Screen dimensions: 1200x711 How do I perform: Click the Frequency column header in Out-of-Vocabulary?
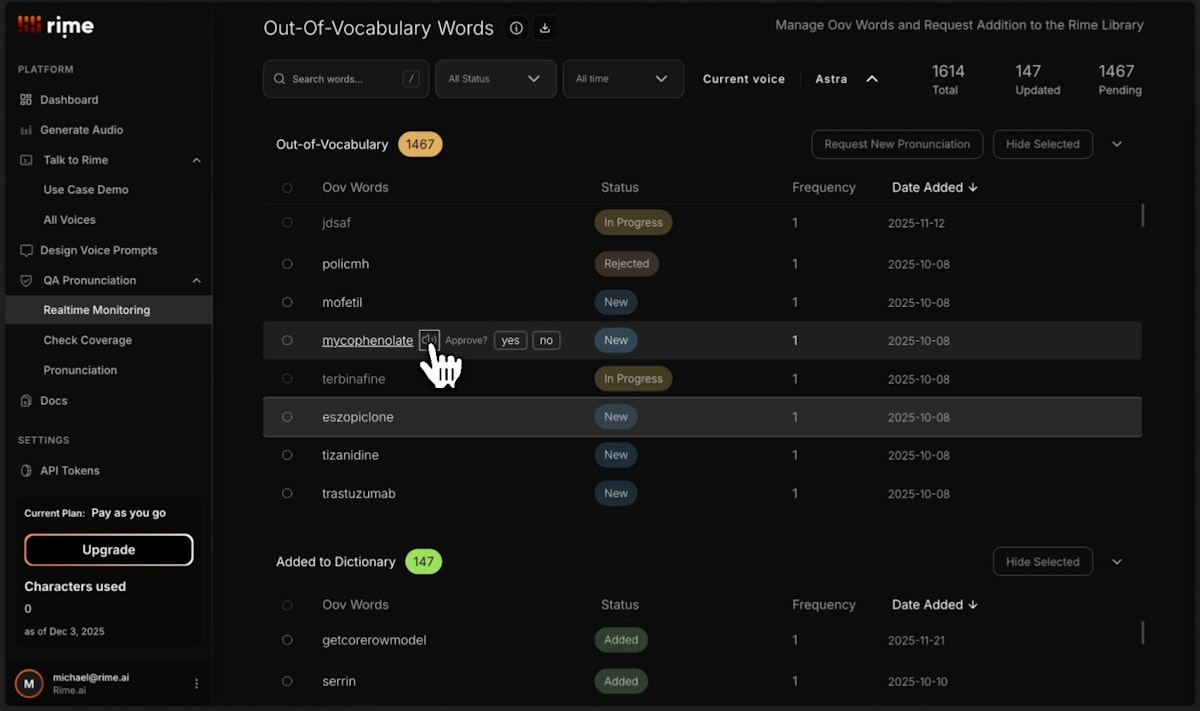824,187
